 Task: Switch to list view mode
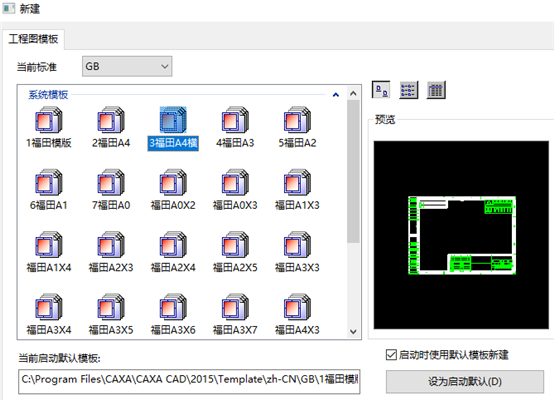pos(408,90)
